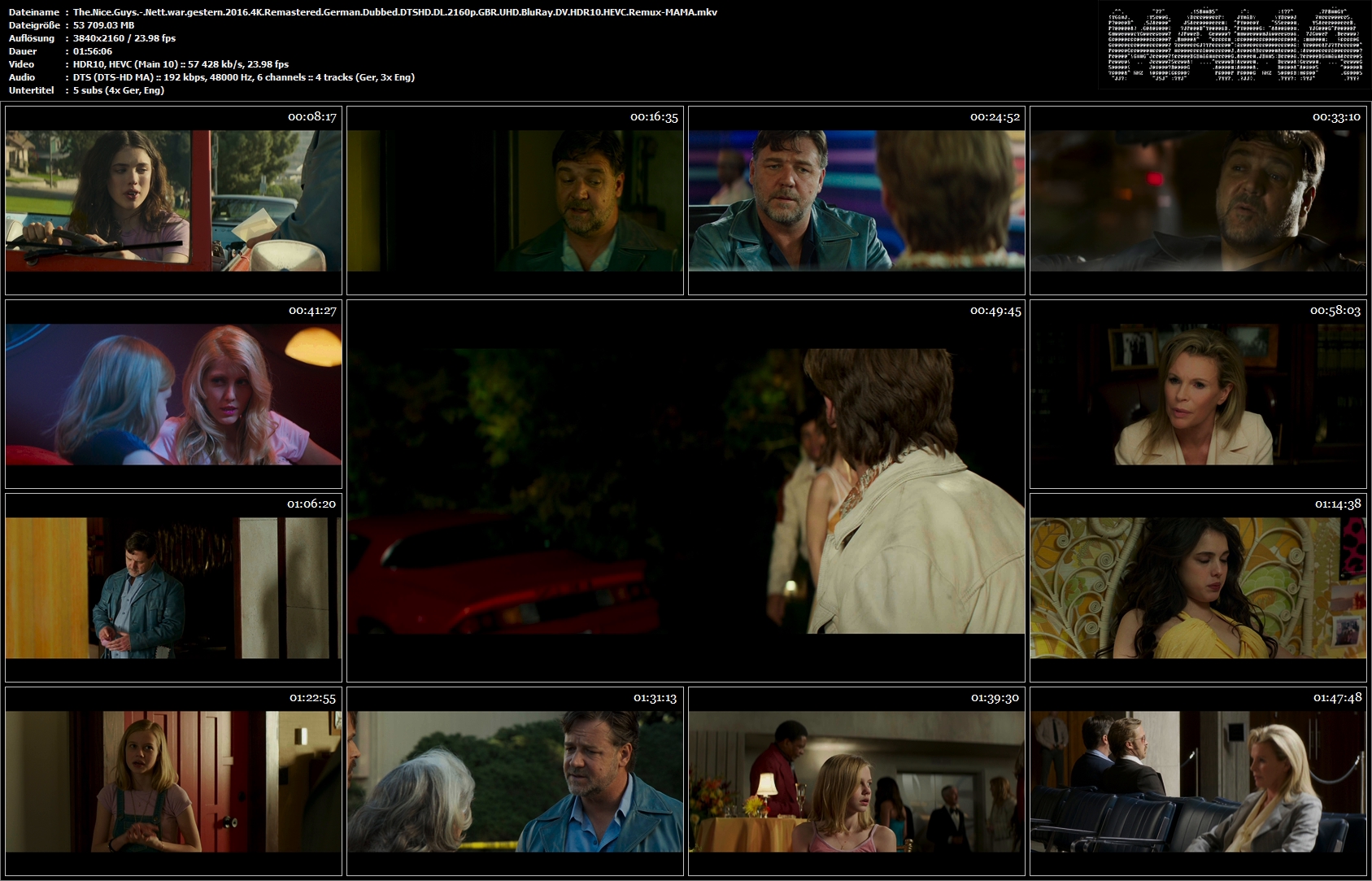The width and height of the screenshot is (1372, 881).
Task: Click the 'Video' label in the header
Action: pos(22,64)
